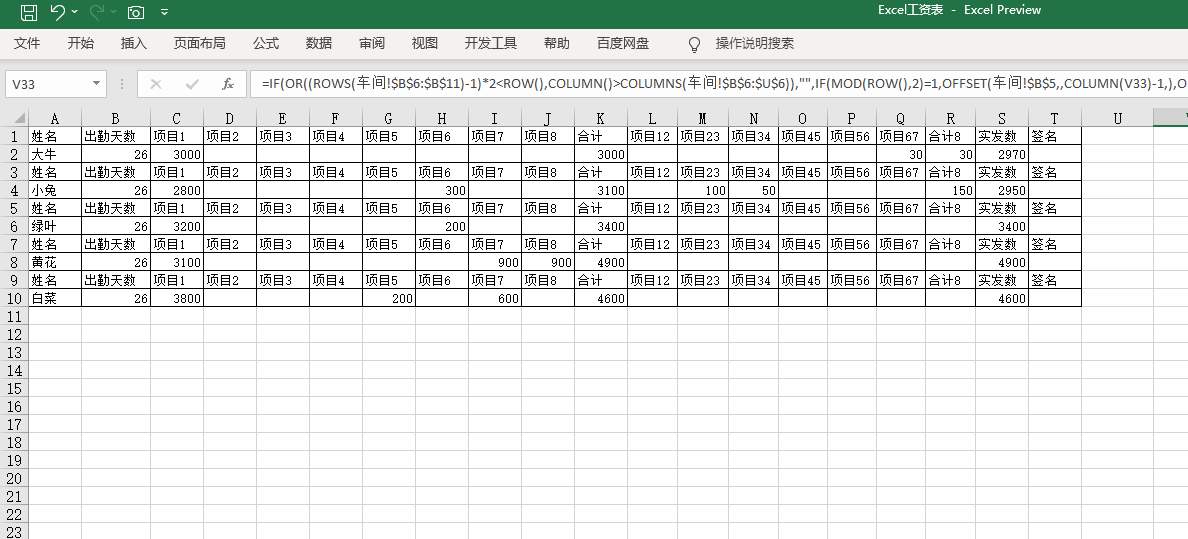
Task: Open the 视图 ribbon tab
Action: 425,43
